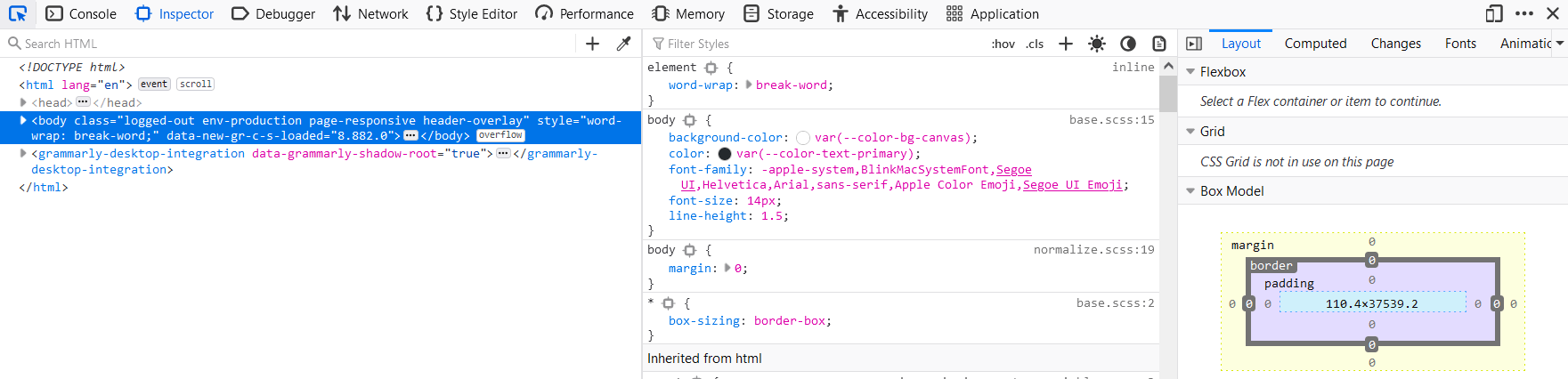Open responsive design mode
The image size is (1568, 379).
pos(1494,13)
